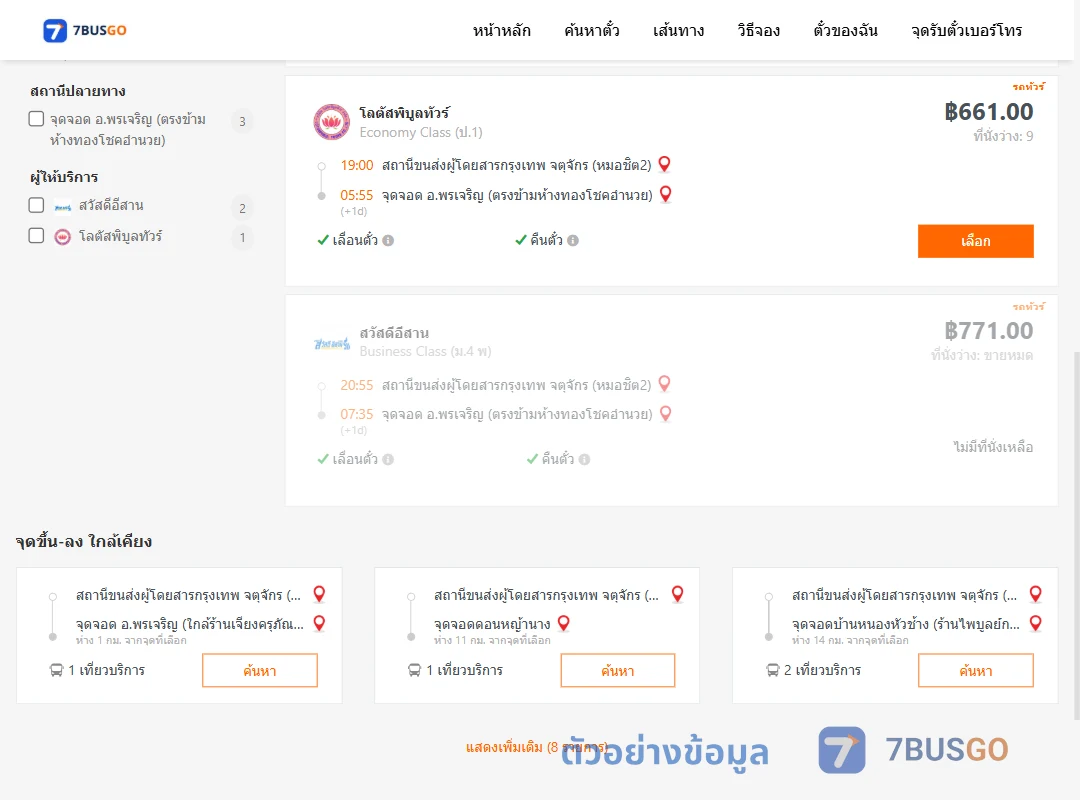Viewport: 1080px width, 800px height.
Task: Click ค้นหา on จุดจอด อ.พรเจริญ nearby card
Action: pyautogui.click(x=260, y=670)
